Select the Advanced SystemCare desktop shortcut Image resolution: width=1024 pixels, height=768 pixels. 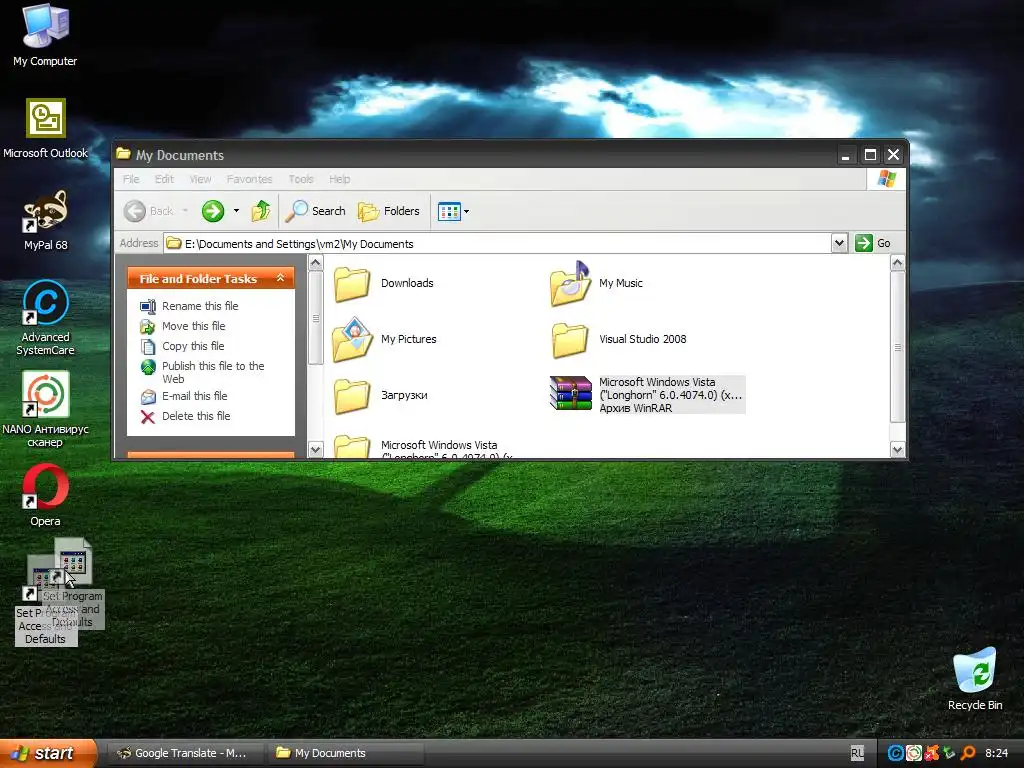coord(45,317)
